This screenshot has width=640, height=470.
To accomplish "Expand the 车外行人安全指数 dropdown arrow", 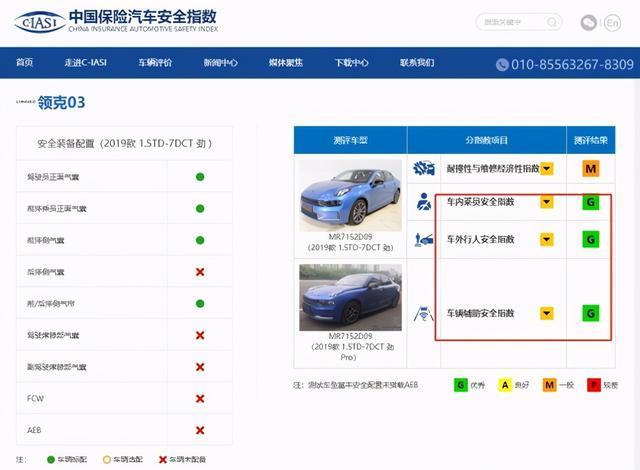I will click(547, 239).
